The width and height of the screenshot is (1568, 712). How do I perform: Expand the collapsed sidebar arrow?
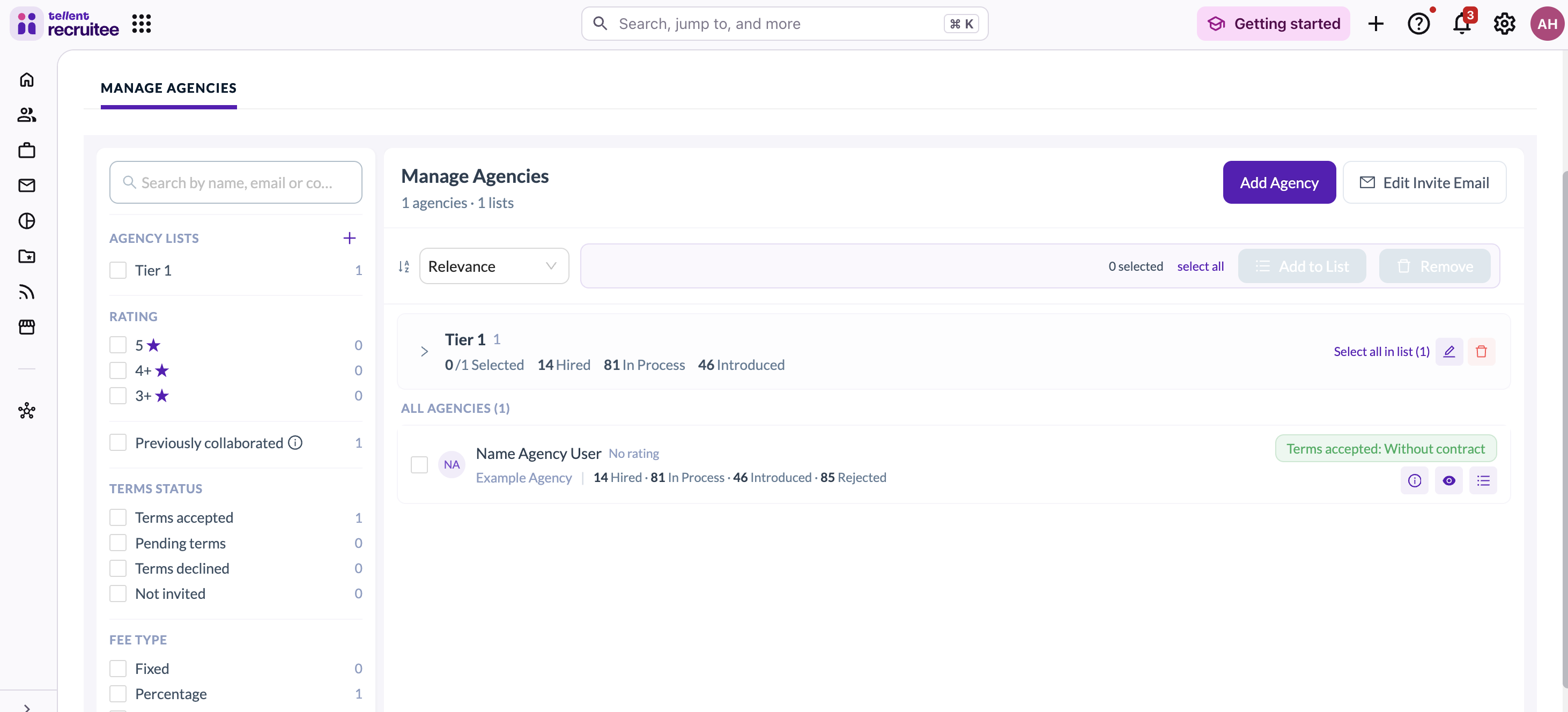tap(27, 707)
